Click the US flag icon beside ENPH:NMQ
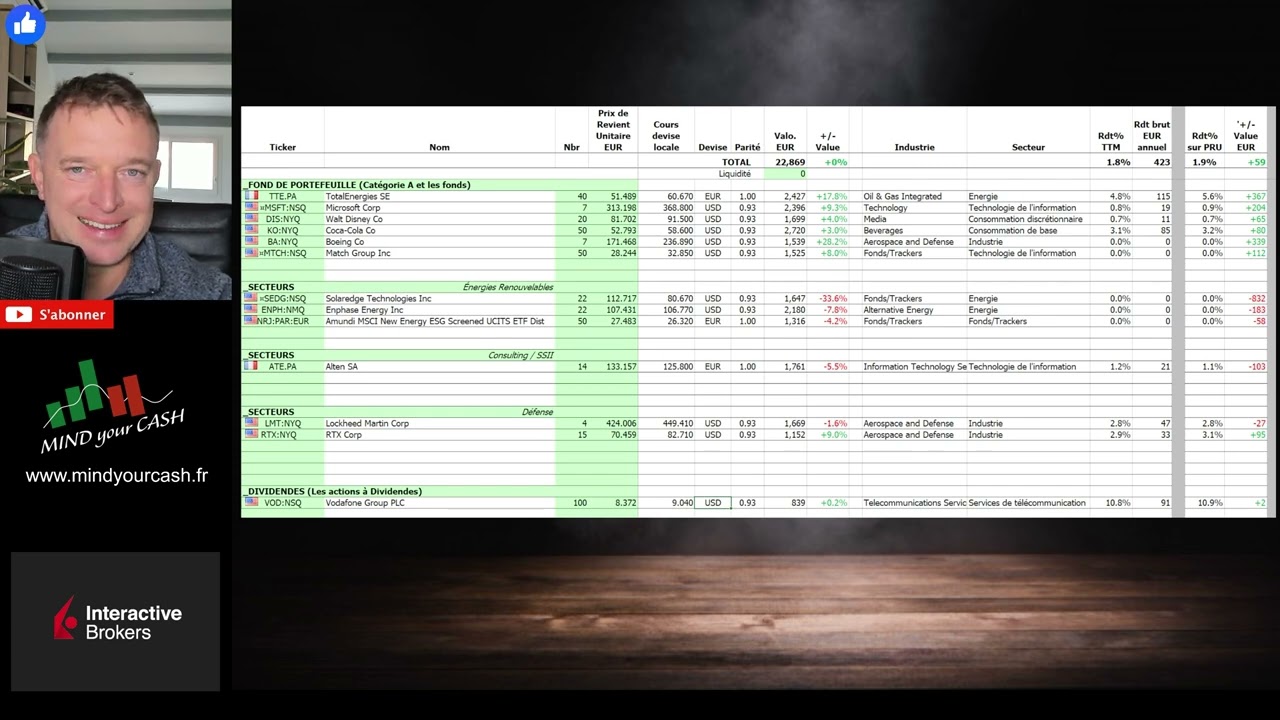The image size is (1280, 720). 251,310
